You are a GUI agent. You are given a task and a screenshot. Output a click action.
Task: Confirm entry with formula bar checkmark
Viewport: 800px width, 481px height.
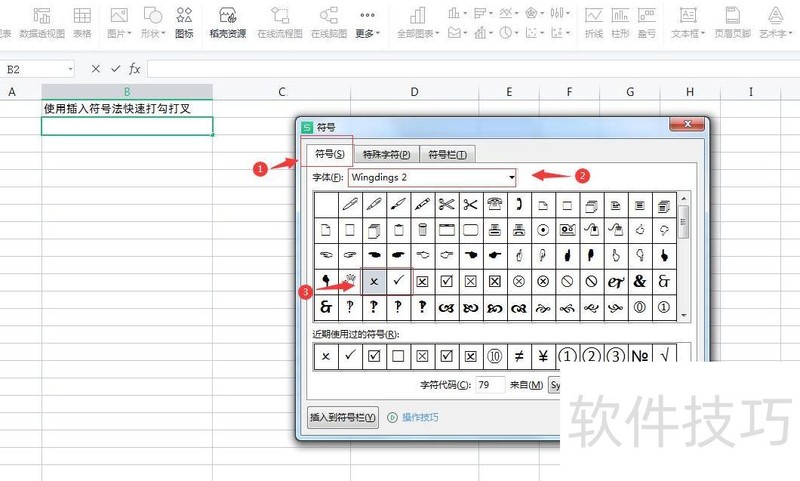115,68
